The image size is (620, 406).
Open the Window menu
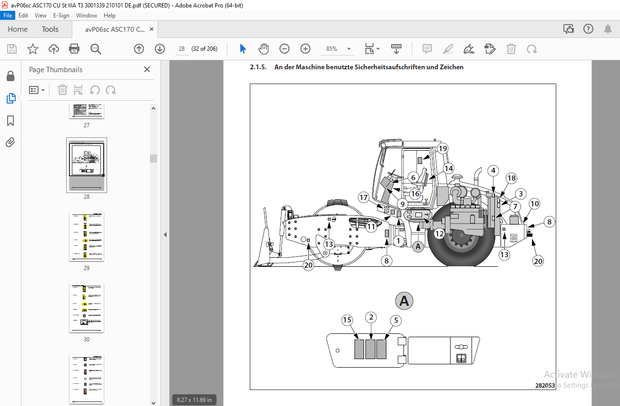pos(86,15)
